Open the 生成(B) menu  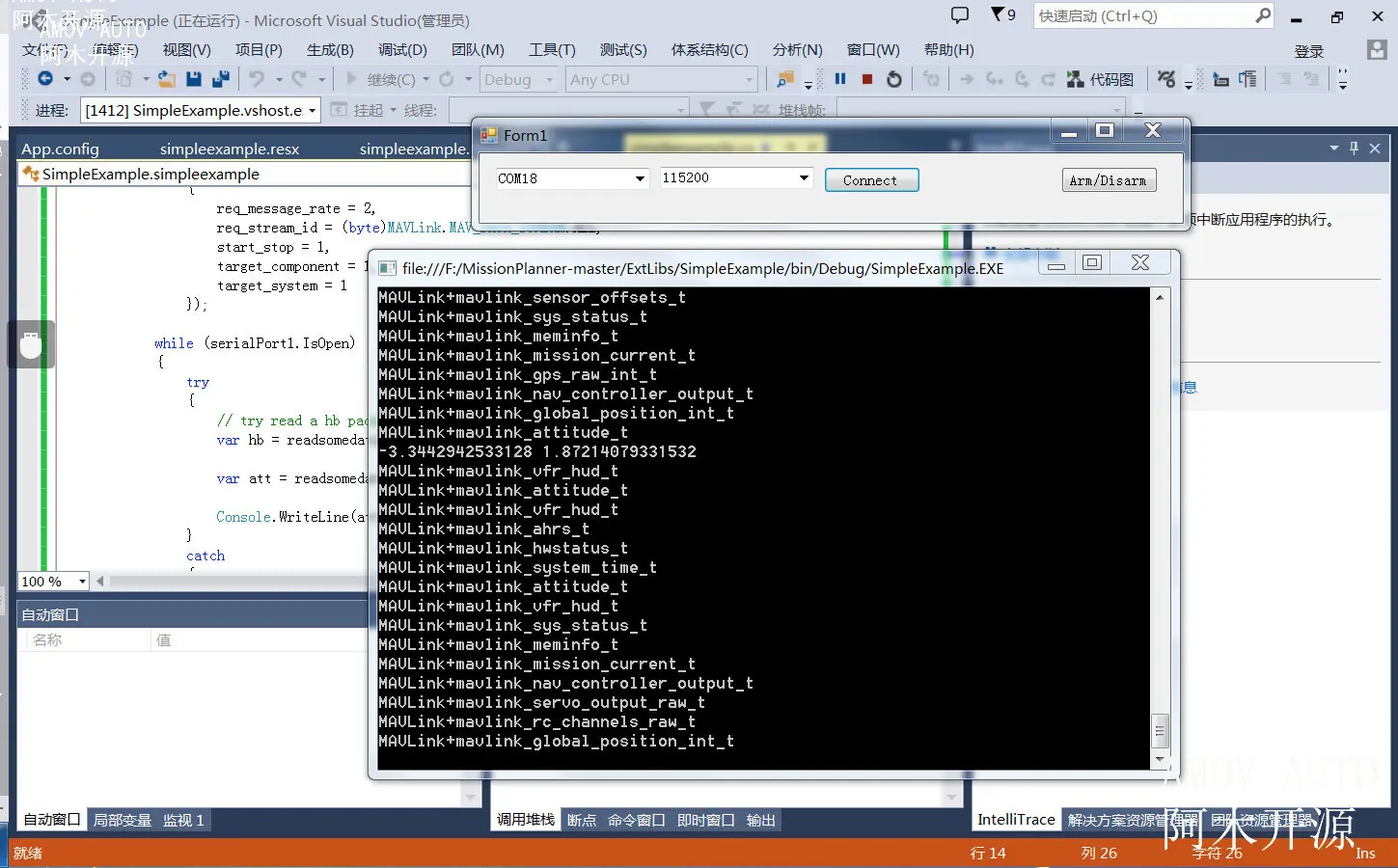click(330, 50)
